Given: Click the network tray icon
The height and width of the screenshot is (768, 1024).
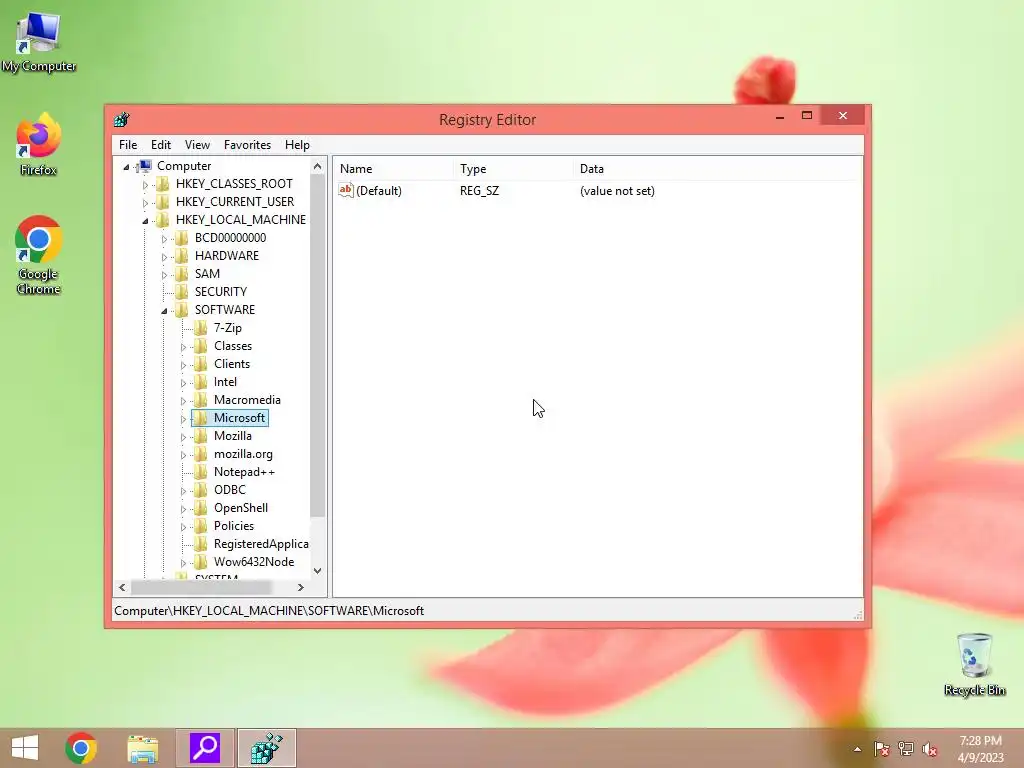Looking at the screenshot, I should pyautogui.click(x=906, y=749).
